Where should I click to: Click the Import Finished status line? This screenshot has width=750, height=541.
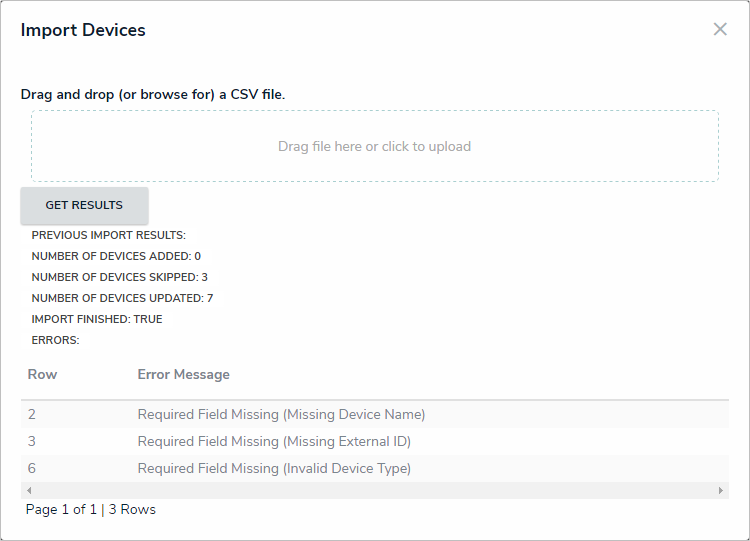[x=97, y=319]
